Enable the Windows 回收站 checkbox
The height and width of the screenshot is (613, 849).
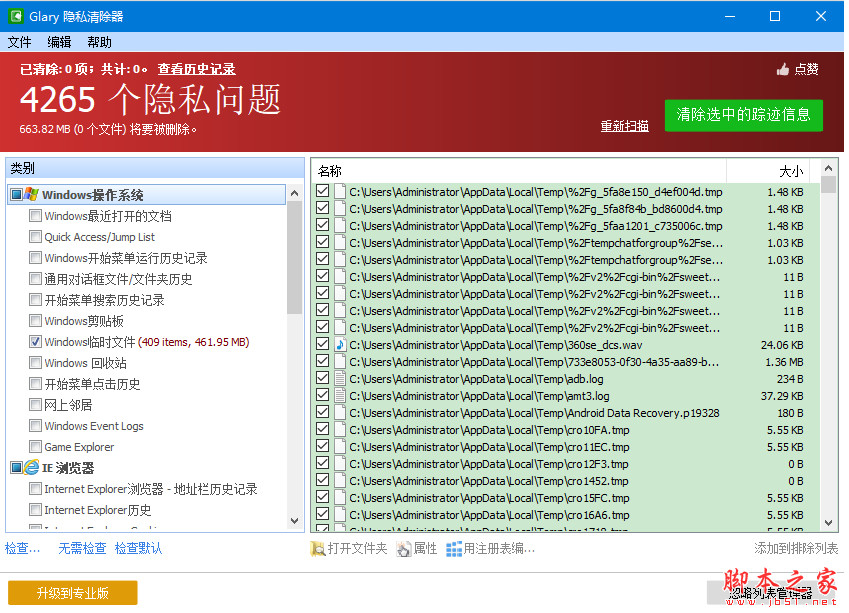(x=35, y=364)
